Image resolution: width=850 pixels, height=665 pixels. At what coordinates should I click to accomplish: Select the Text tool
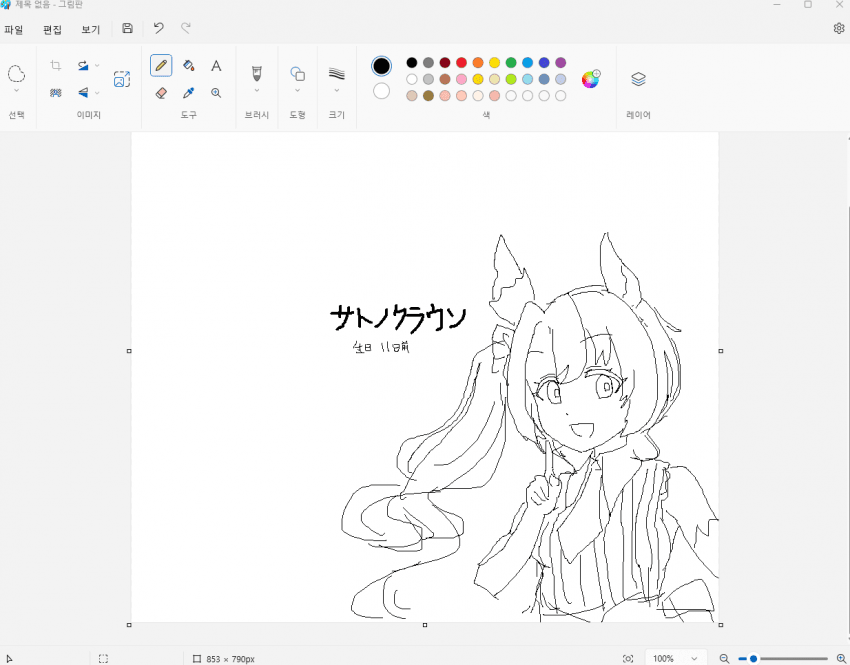click(216, 66)
